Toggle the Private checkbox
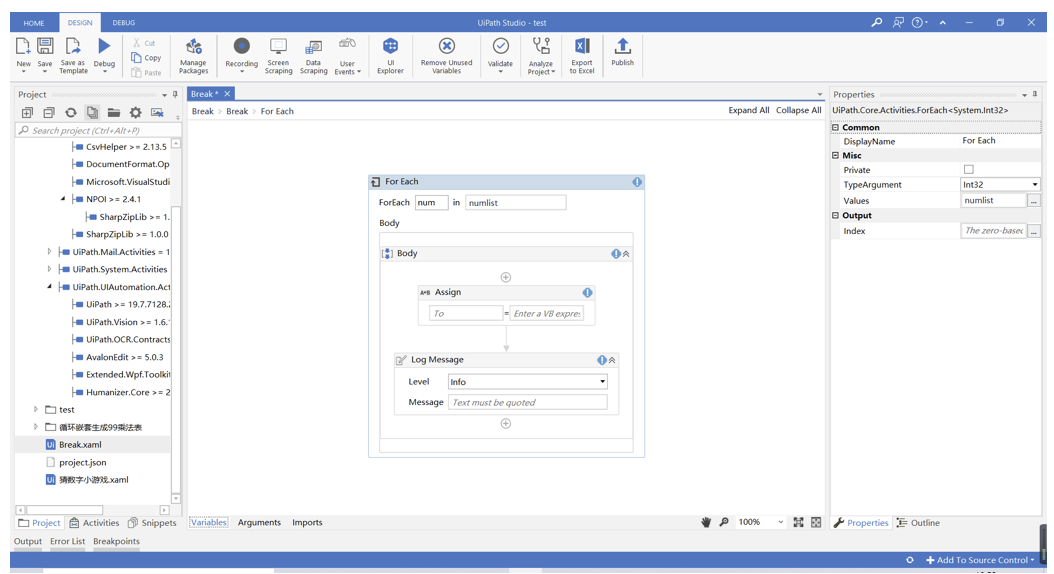1054x574 pixels. click(969, 169)
